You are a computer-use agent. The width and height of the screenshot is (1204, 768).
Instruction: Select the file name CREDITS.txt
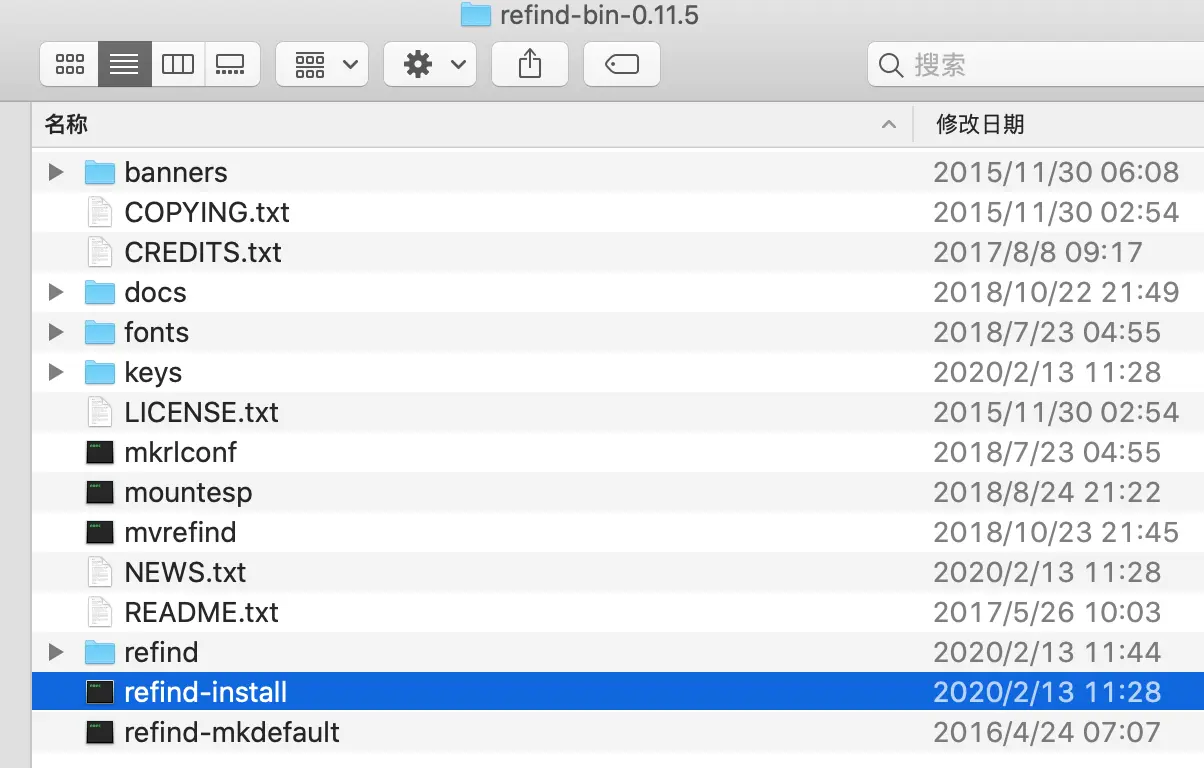click(203, 252)
